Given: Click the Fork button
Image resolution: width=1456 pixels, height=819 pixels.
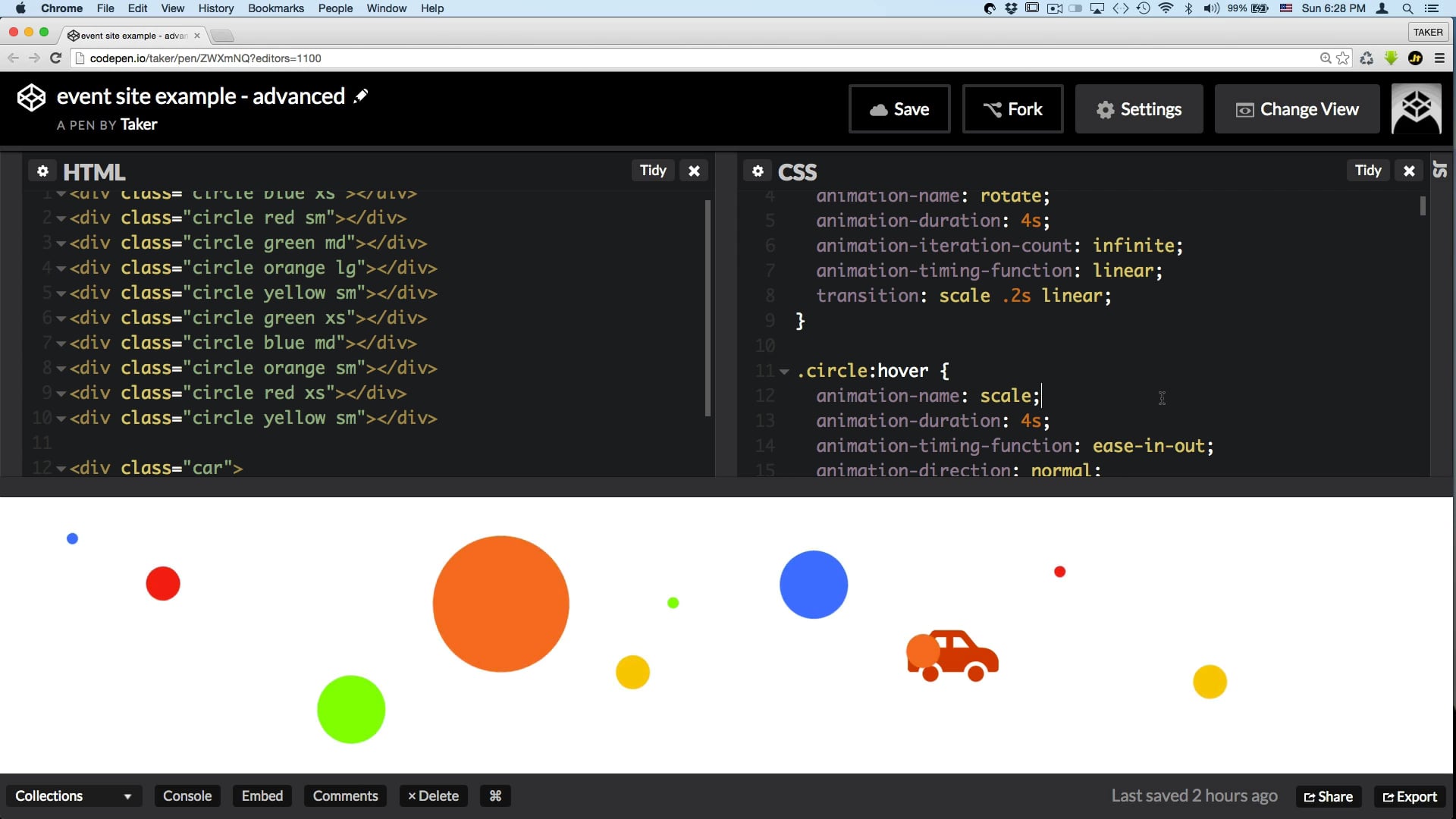Looking at the screenshot, I should 1012,109.
